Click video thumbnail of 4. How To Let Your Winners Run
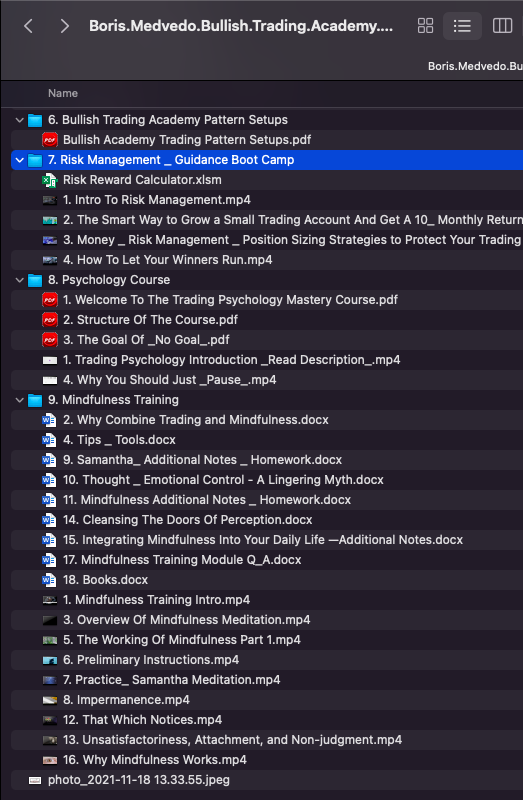 (x=49, y=260)
